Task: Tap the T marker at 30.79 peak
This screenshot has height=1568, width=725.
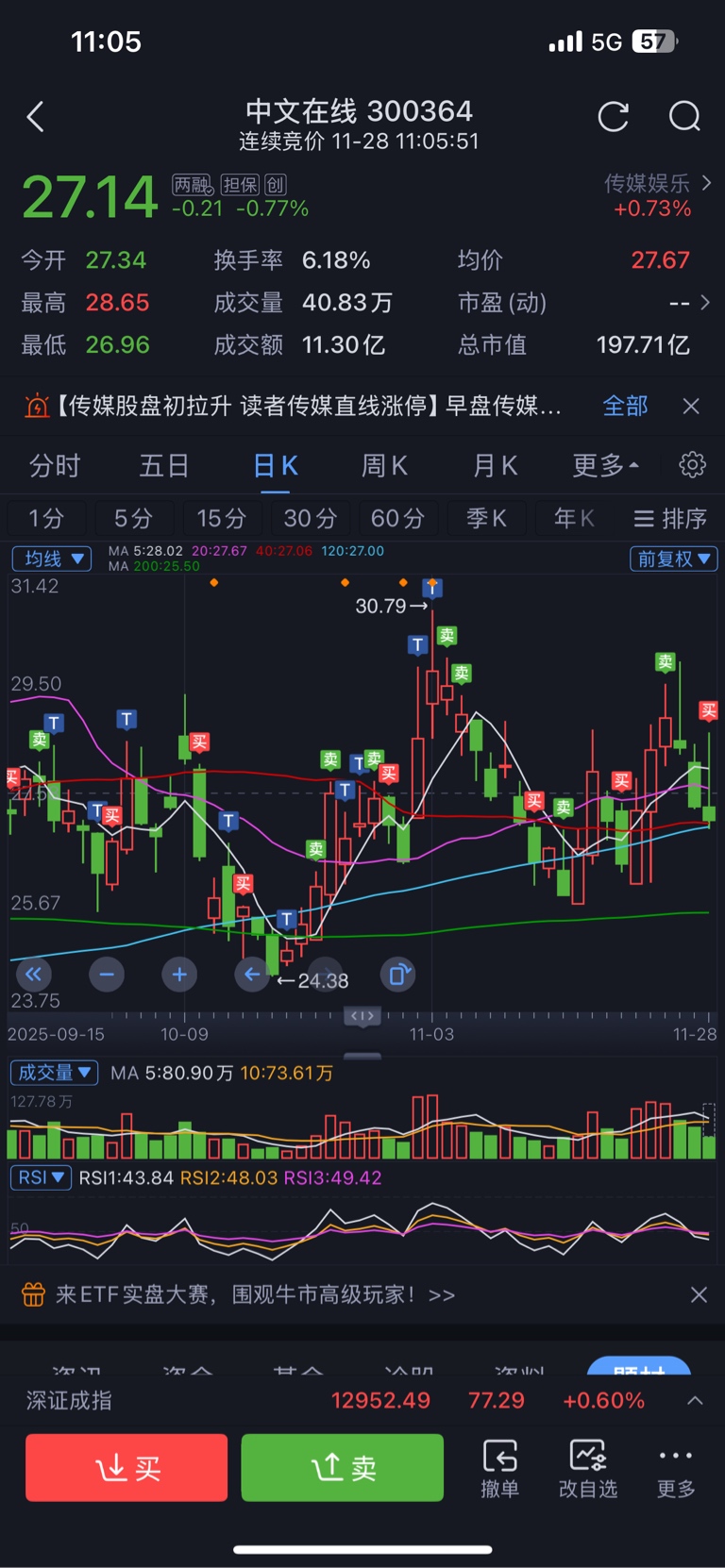Action: (432, 589)
